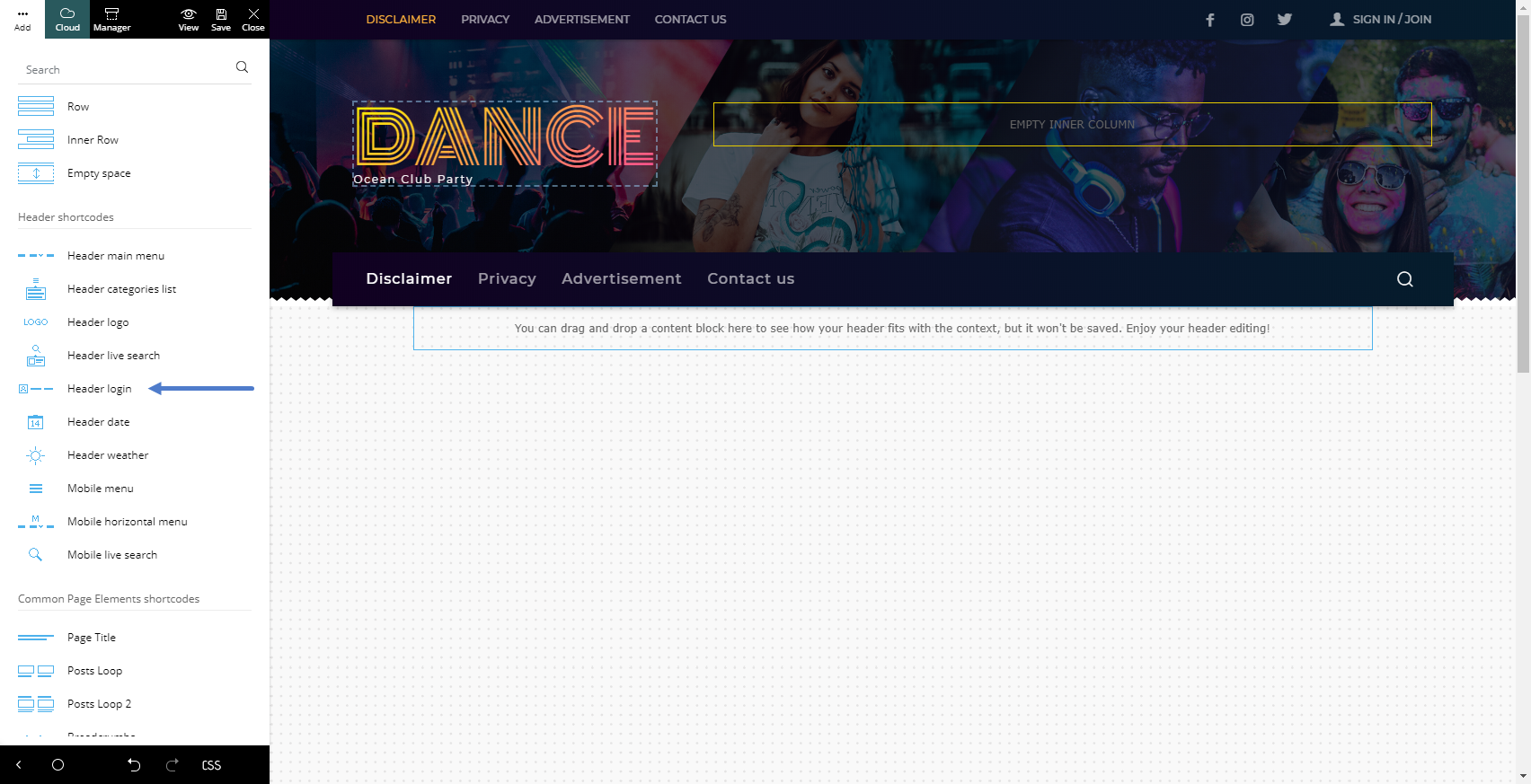Image resolution: width=1531 pixels, height=784 pixels.
Task: Click SIGN IN / JOIN link
Action: [1381, 19]
